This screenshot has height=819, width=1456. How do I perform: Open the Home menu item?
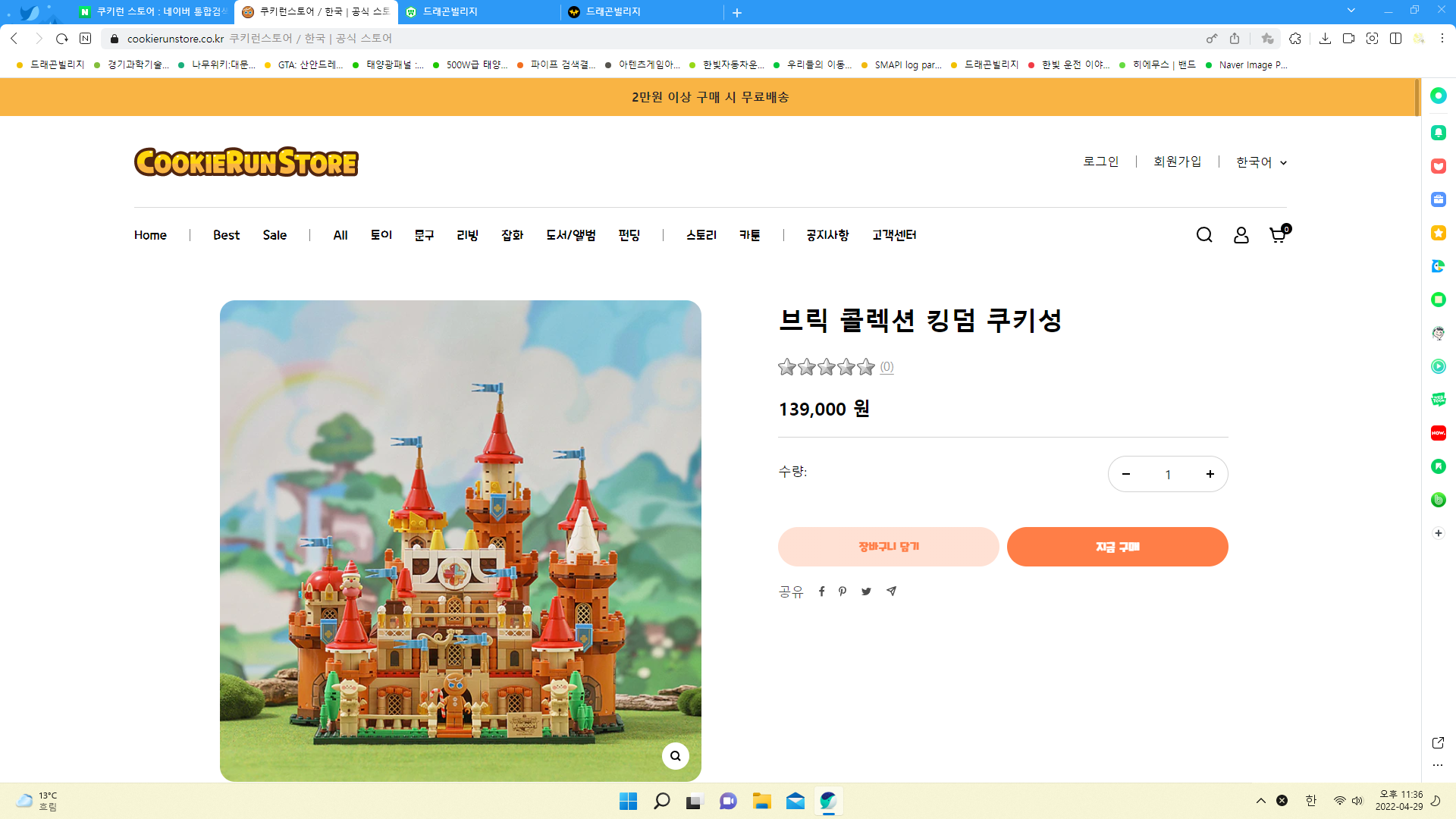coord(150,235)
